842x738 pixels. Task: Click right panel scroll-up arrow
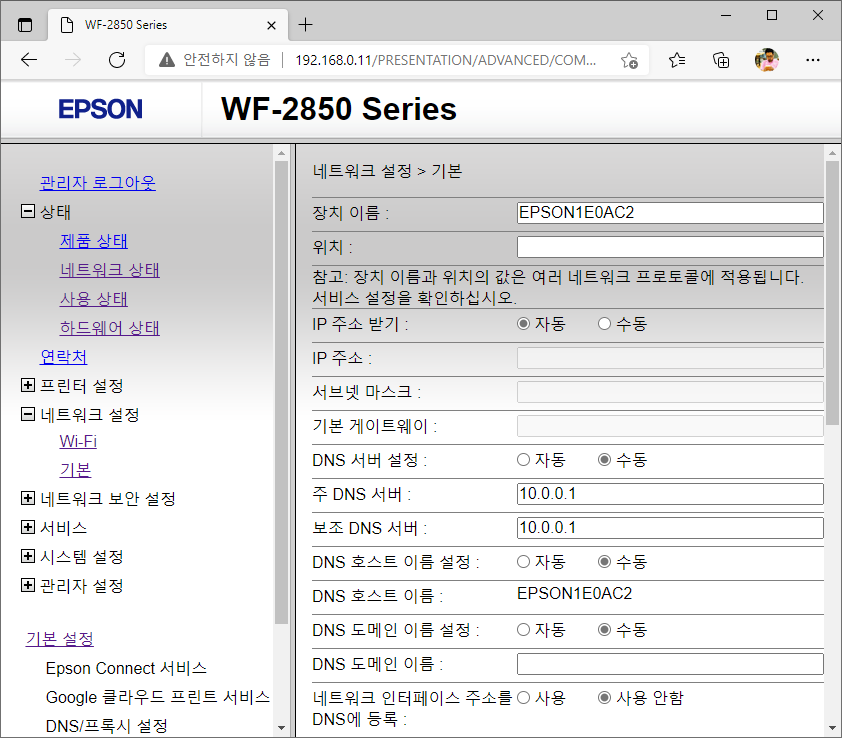(x=832, y=153)
